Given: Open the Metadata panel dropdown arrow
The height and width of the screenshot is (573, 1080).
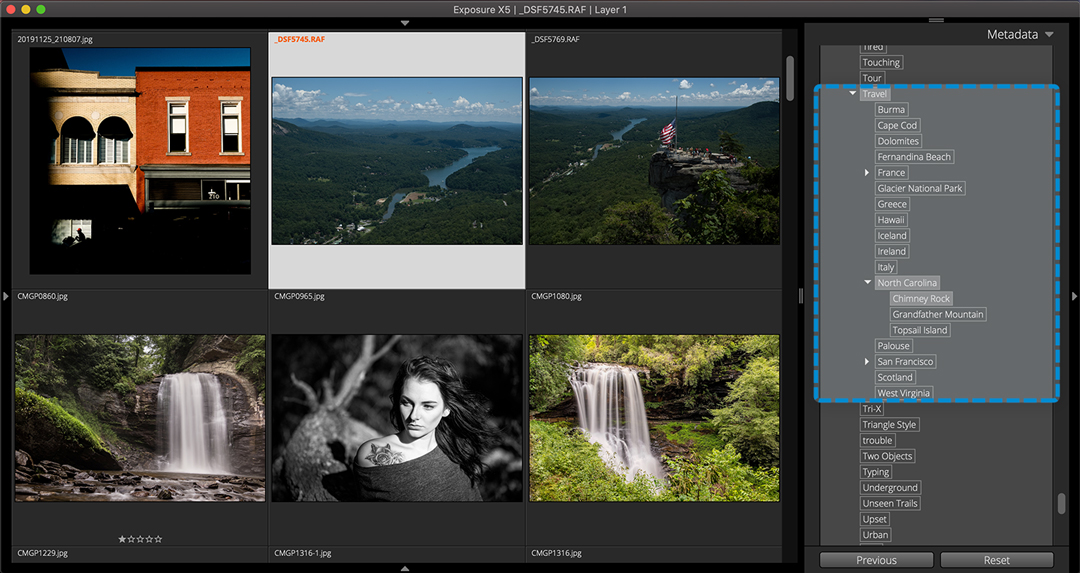Looking at the screenshot, I should tap(1049, 34).
